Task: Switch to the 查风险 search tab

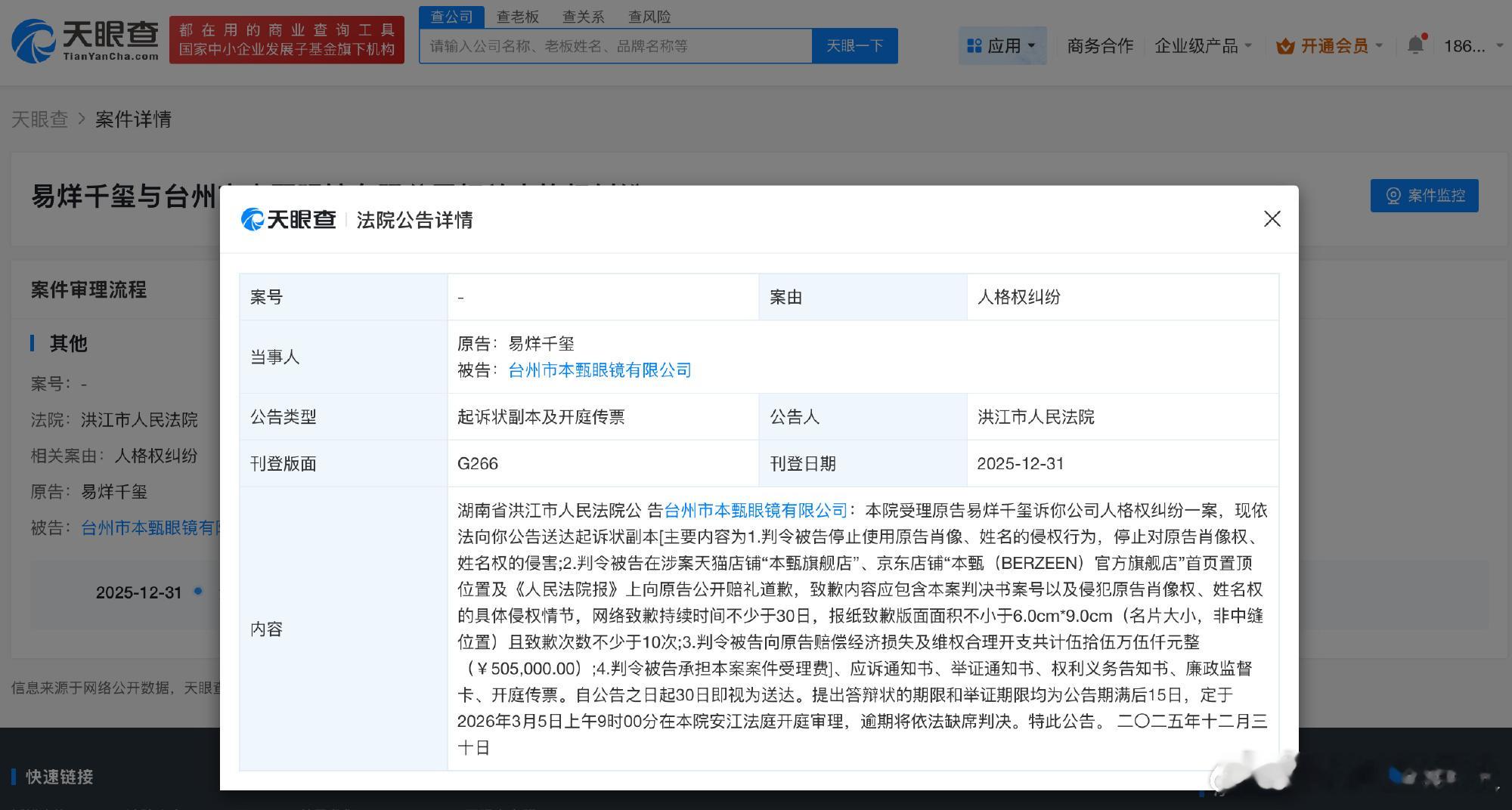Action: [650, 16]
